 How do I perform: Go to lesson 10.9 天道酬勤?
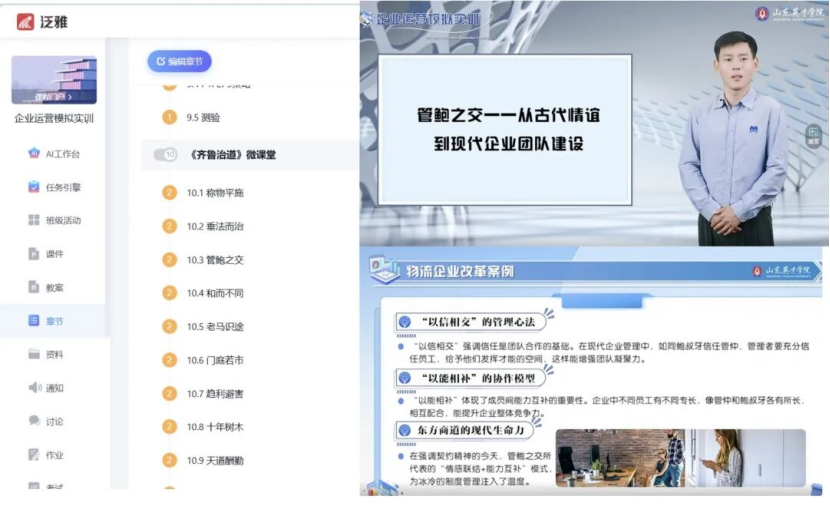click(214, 461)
